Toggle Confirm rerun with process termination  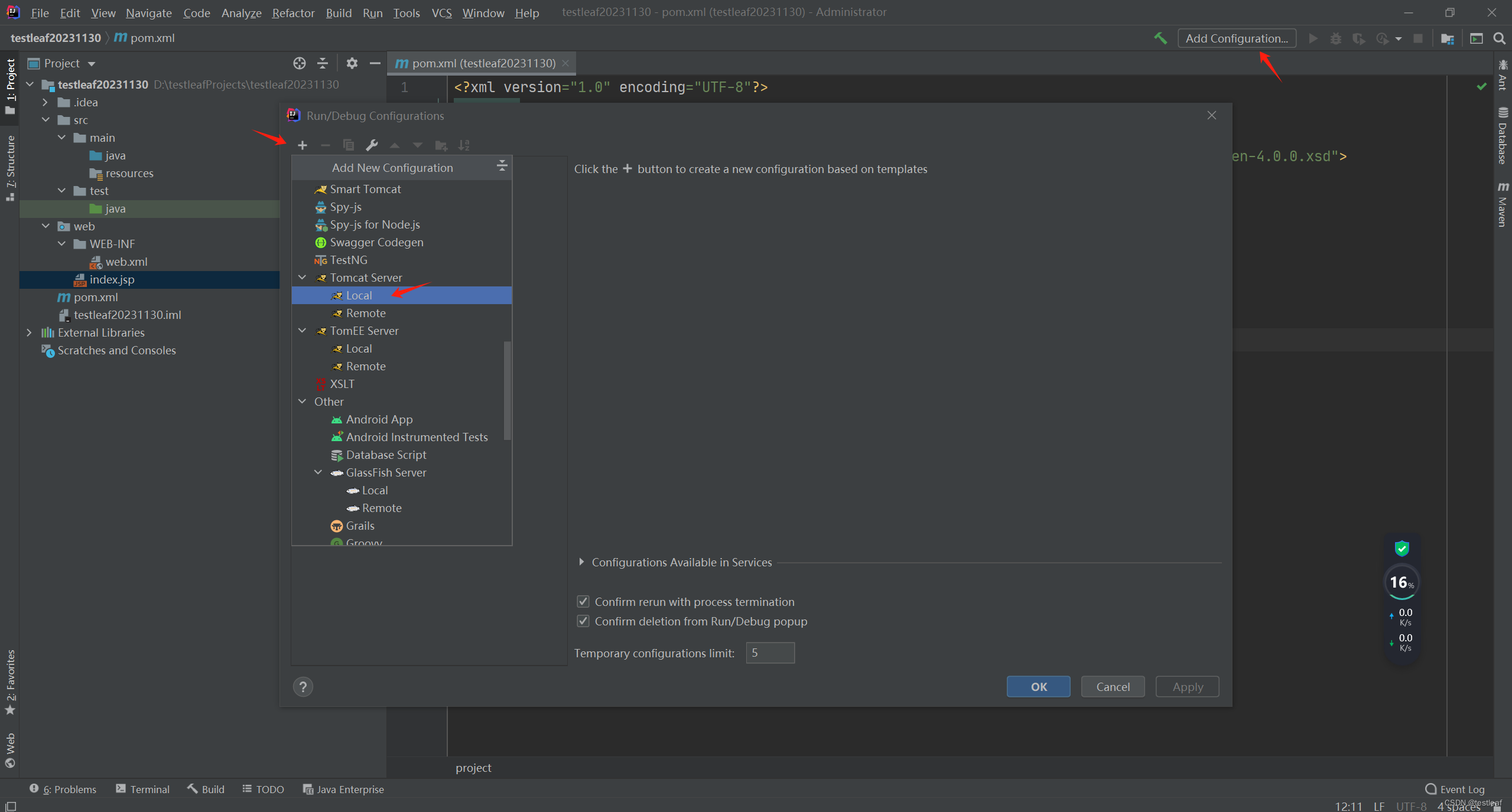click(x=583, y=602)
